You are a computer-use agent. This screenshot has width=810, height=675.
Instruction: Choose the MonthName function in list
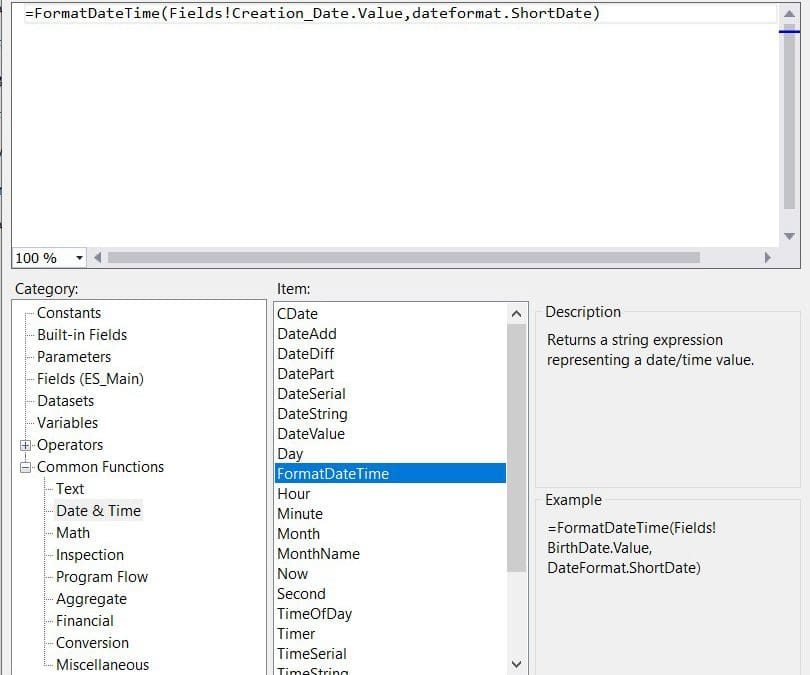pyautogui.click(x=318, y=554)
